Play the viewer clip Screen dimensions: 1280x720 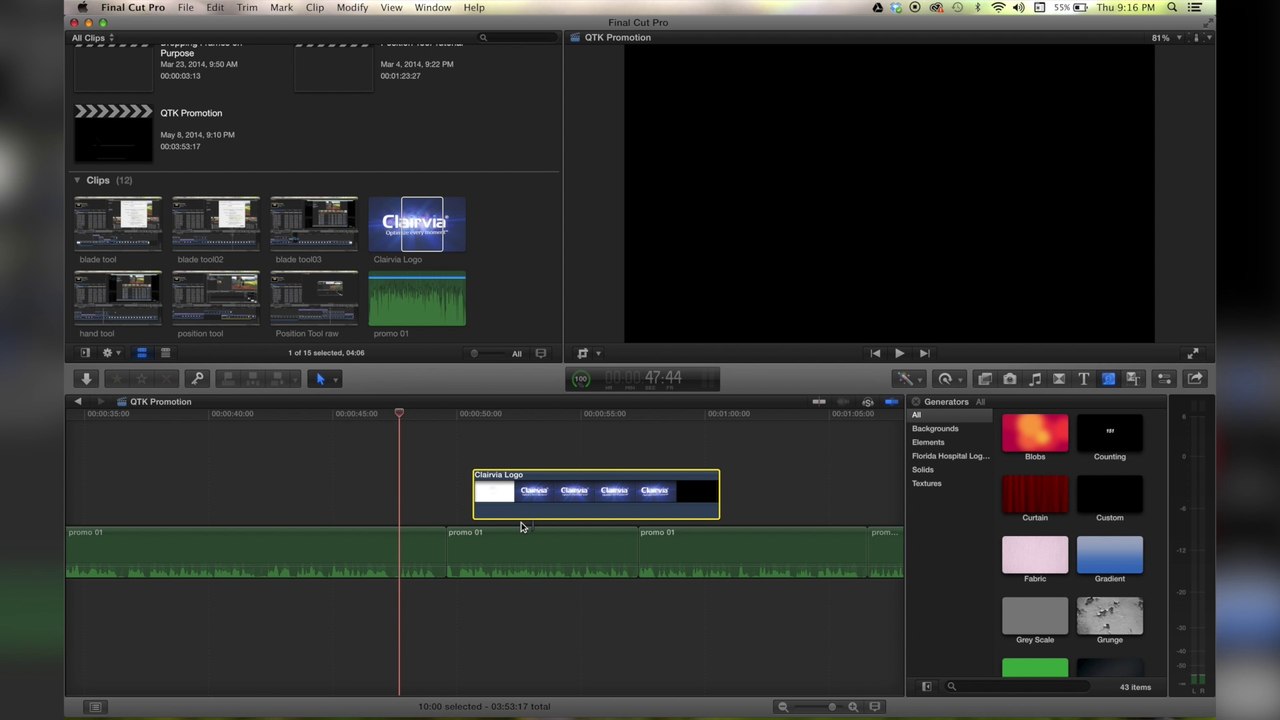pyautogui.click(x=899, y=353)
